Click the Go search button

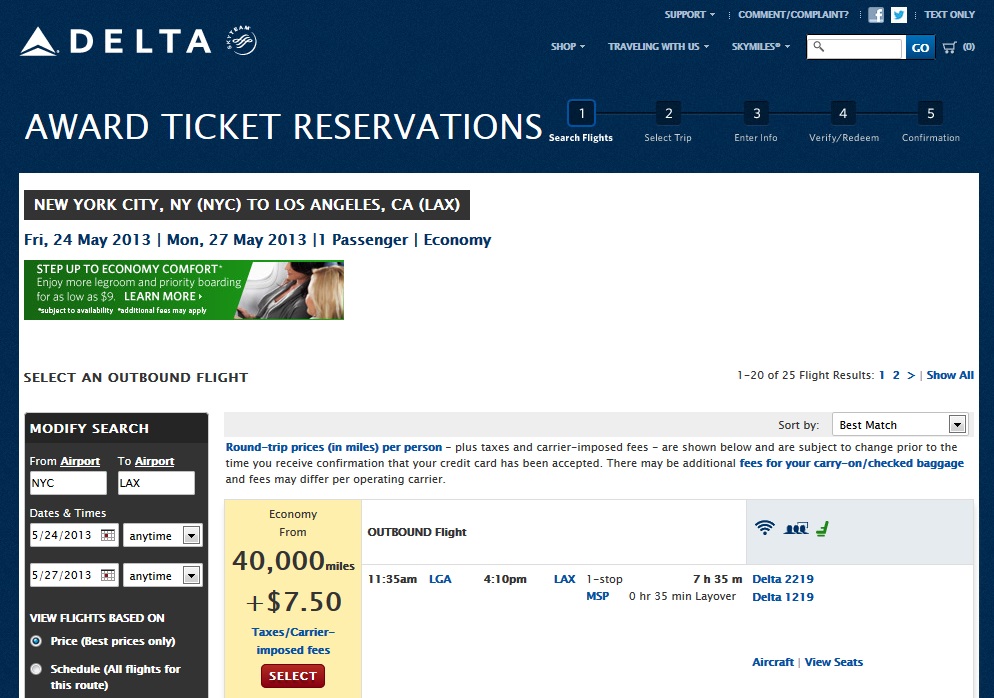920,47
